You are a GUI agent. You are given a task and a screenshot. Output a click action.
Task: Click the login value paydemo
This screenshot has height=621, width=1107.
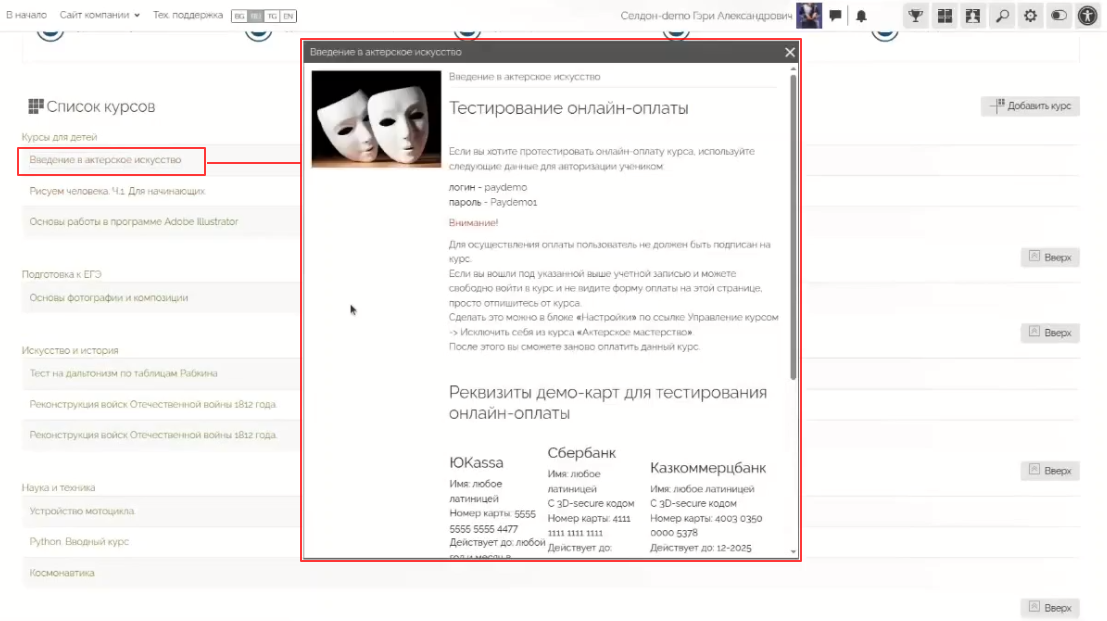pos(505,187)
